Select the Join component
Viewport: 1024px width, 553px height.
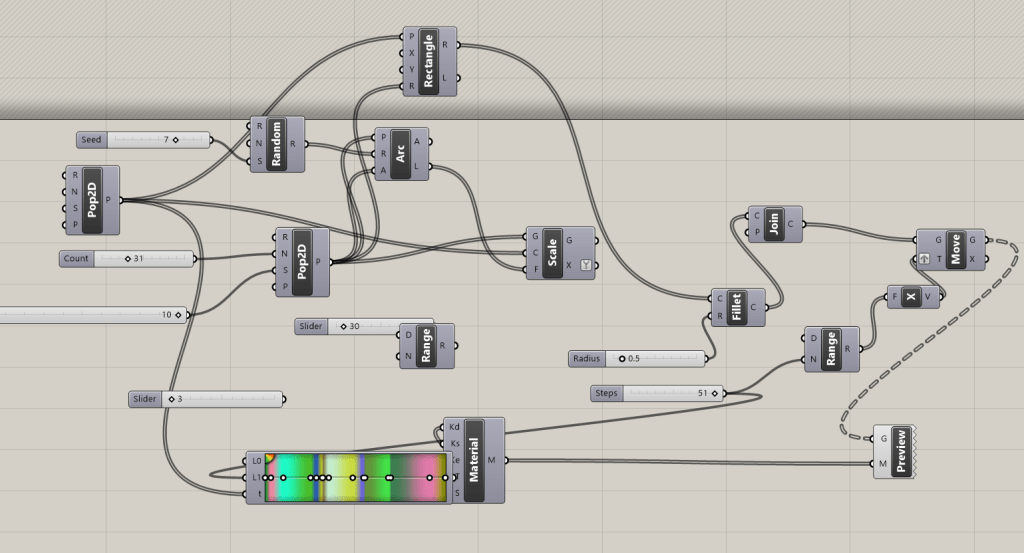tap(774, 224)
